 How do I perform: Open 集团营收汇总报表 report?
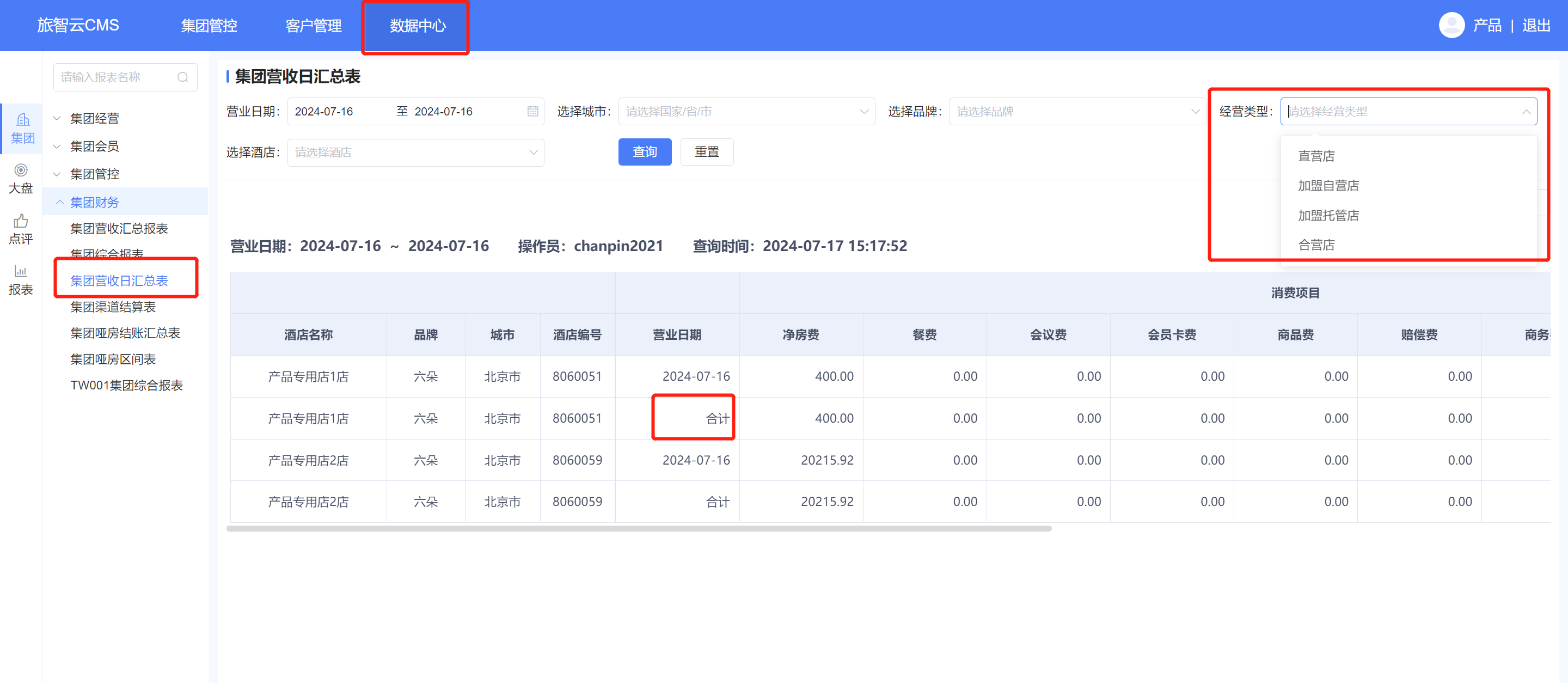tap(119, 228)
